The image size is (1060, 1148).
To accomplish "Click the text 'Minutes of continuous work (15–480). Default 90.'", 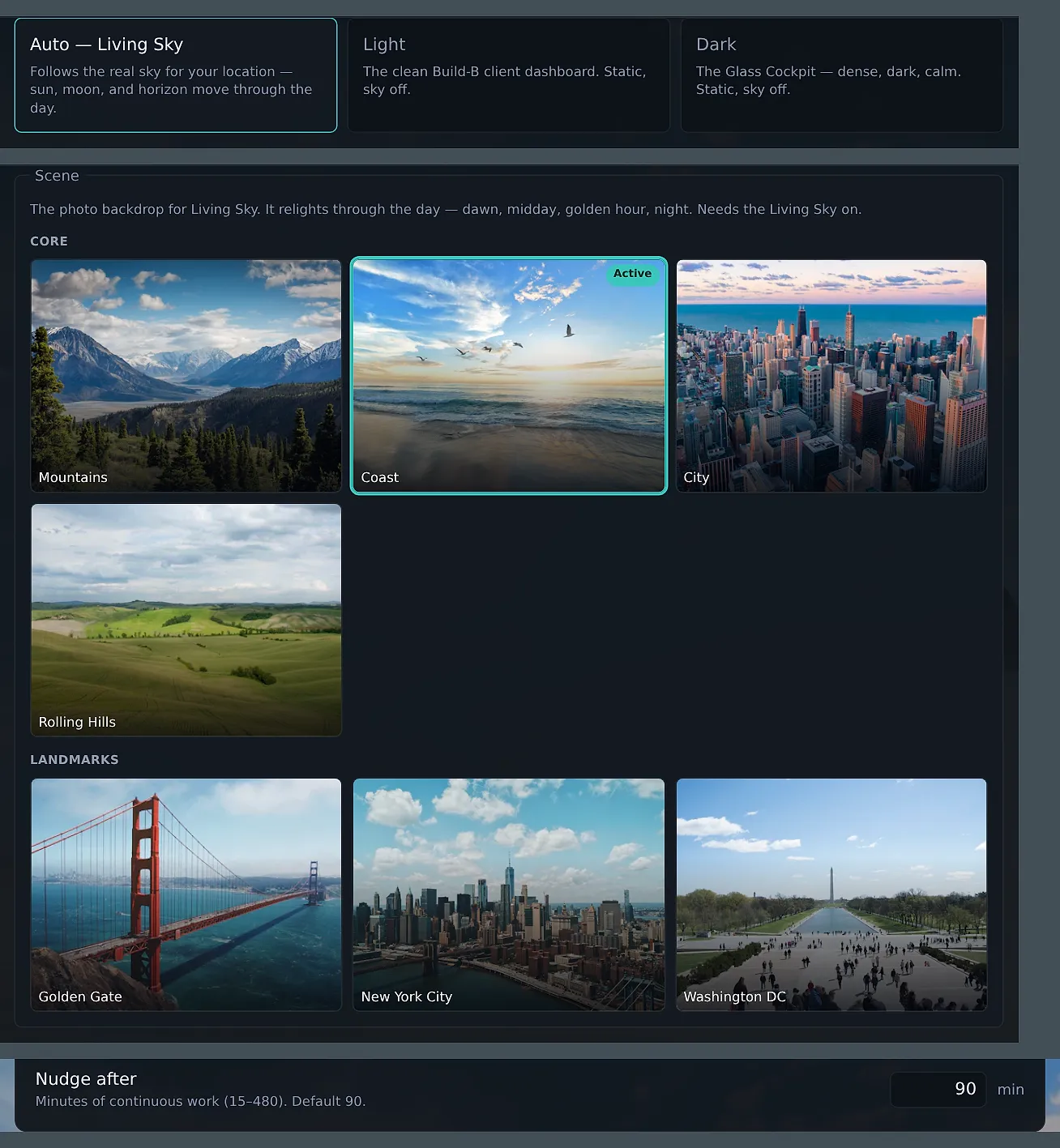I will [201, 1101].
